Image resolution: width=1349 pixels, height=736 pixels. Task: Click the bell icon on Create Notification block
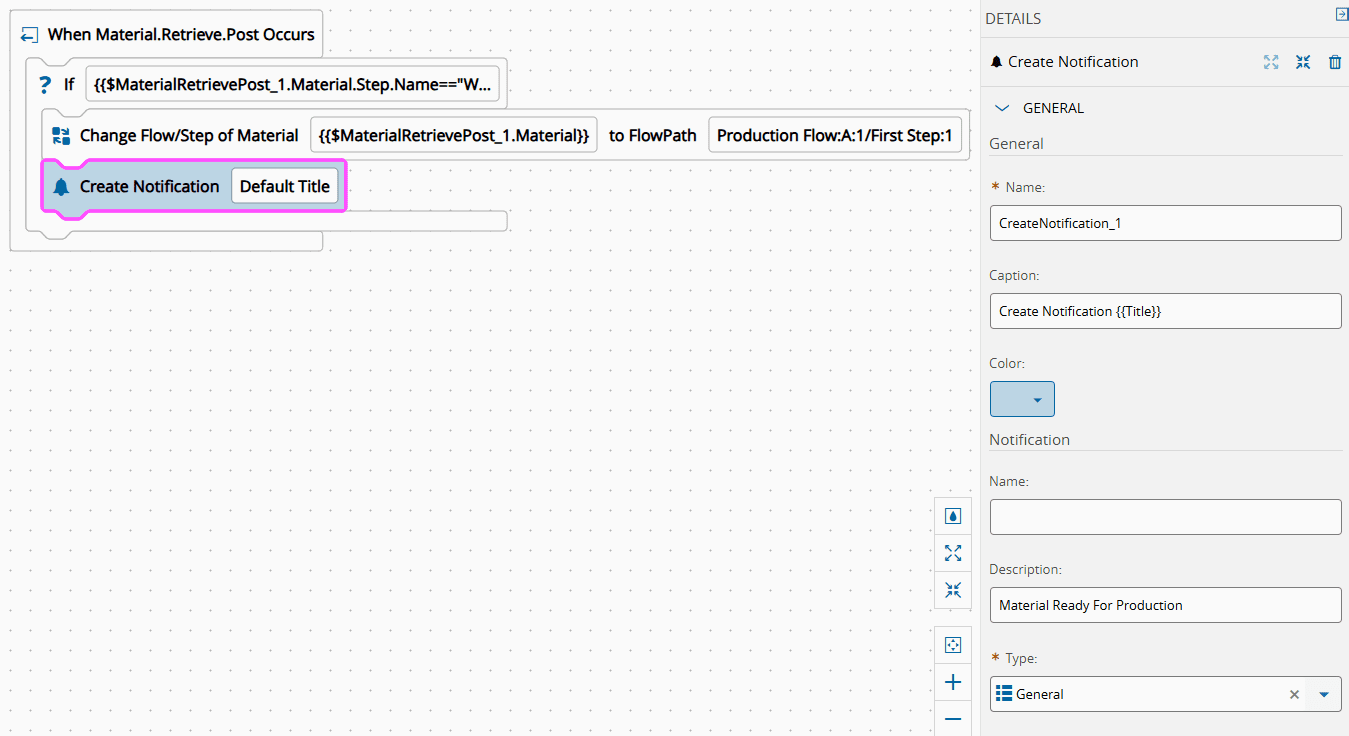(61, 187)
